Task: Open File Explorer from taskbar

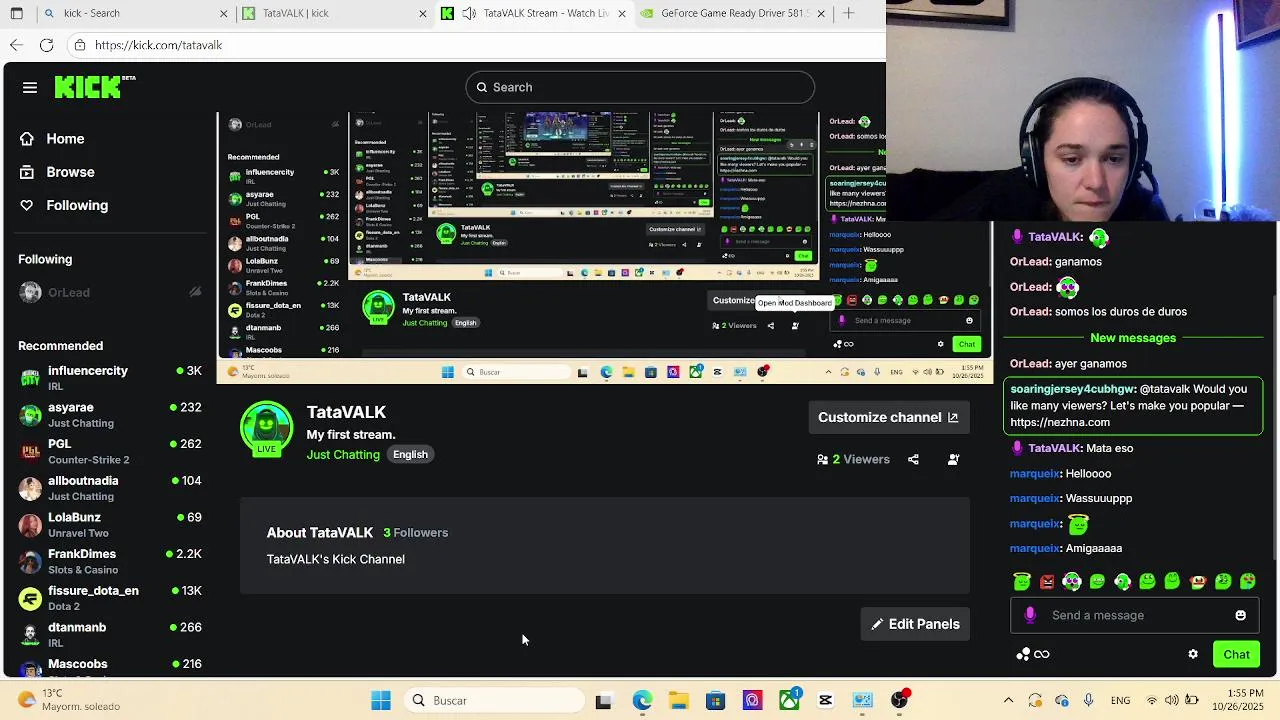Action: click(678, 700)
